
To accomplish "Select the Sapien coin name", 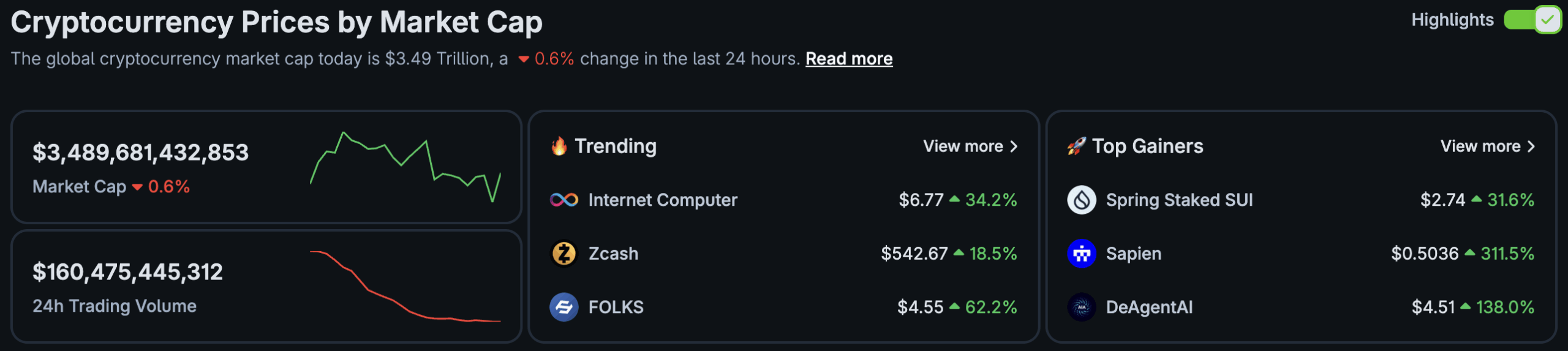I will pyautogui.click(x=1133, y=254).
